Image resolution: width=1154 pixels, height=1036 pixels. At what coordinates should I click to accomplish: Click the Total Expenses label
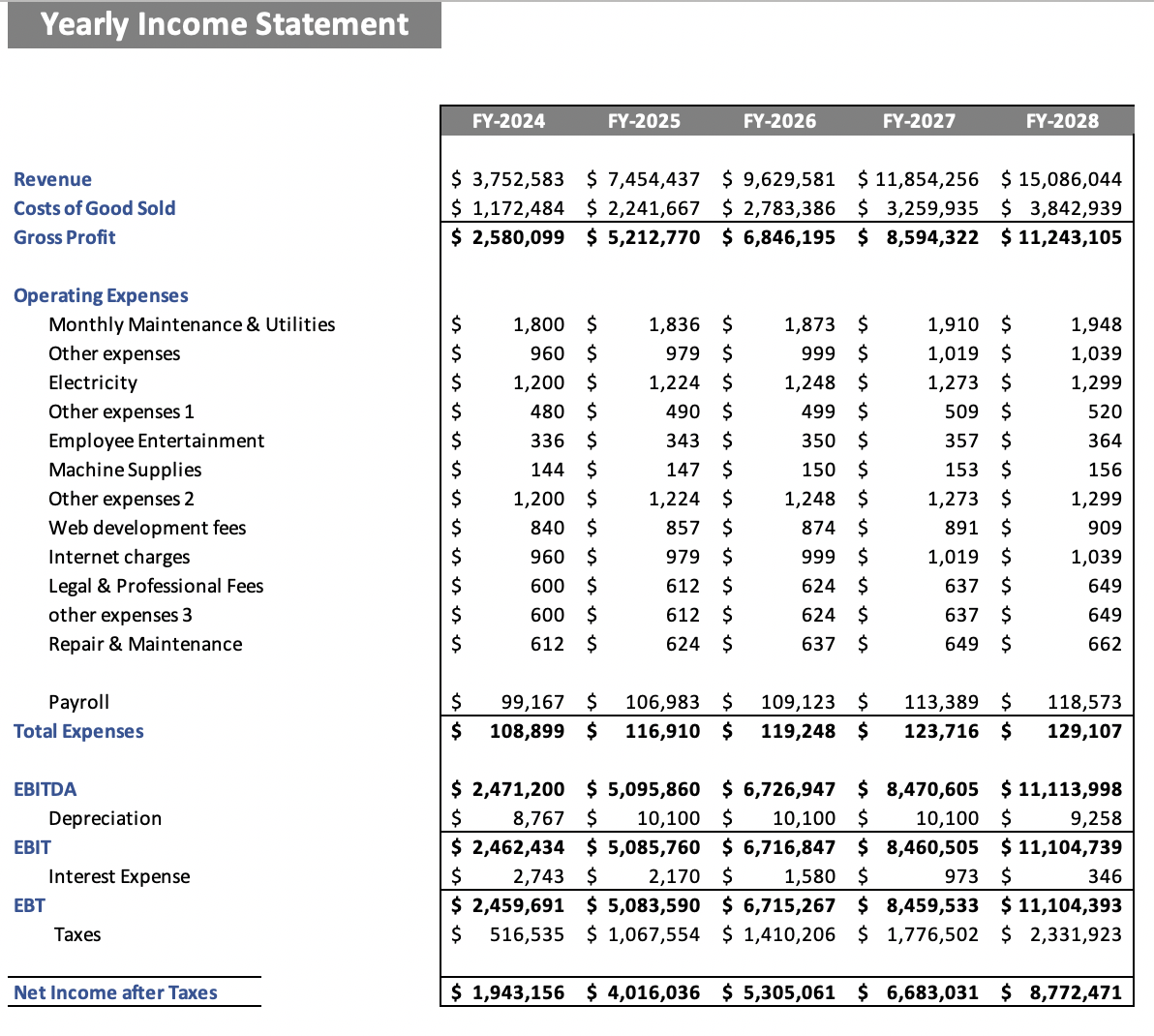click(x=78, y=731)
